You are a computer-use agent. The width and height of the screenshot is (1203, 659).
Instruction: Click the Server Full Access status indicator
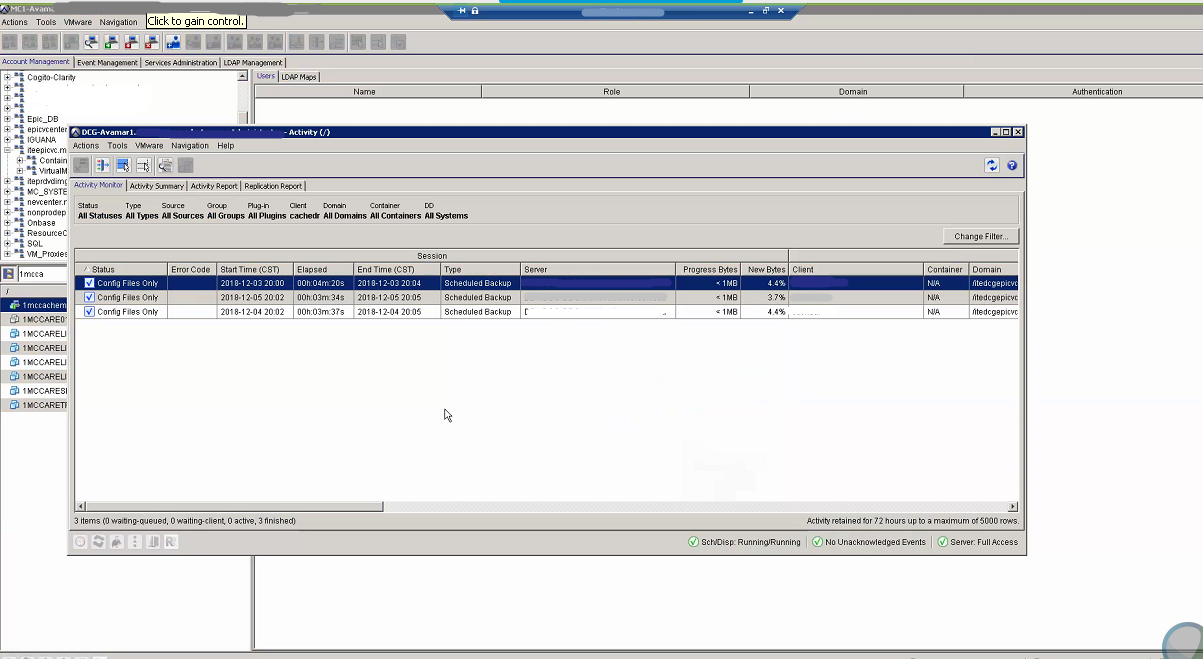(942, 541)
